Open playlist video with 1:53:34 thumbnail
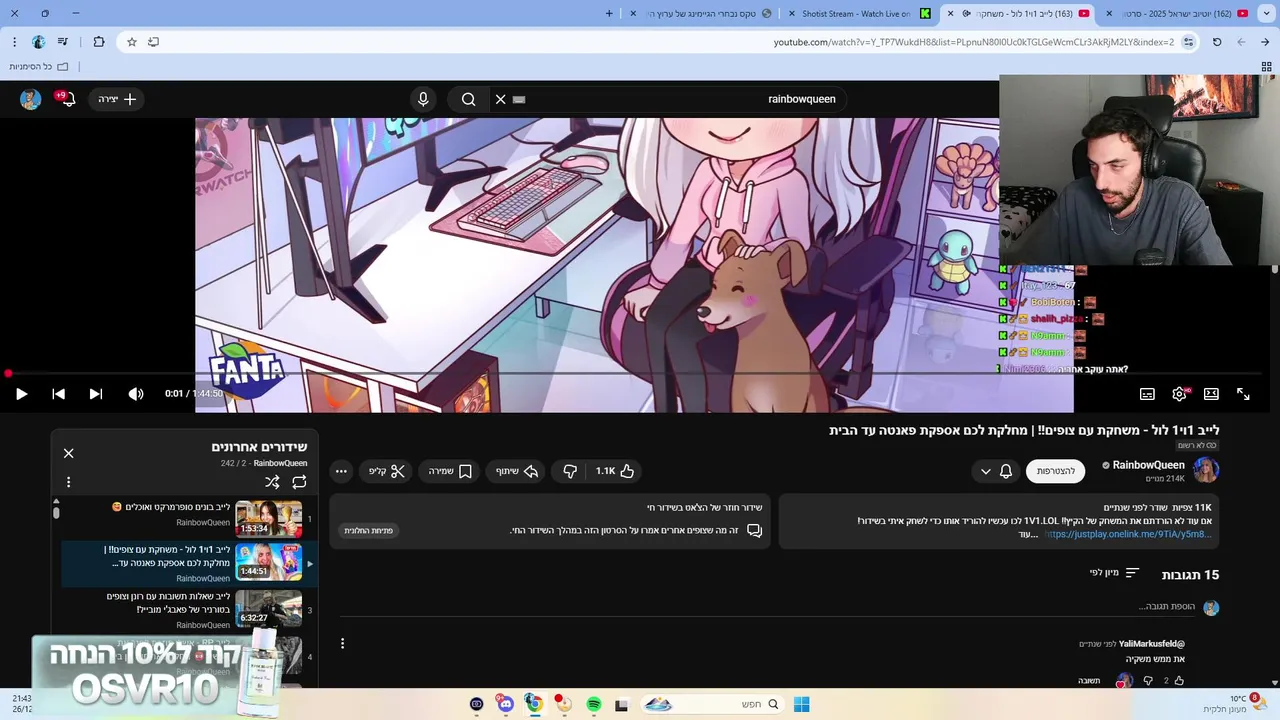 (x=268, y=519)
